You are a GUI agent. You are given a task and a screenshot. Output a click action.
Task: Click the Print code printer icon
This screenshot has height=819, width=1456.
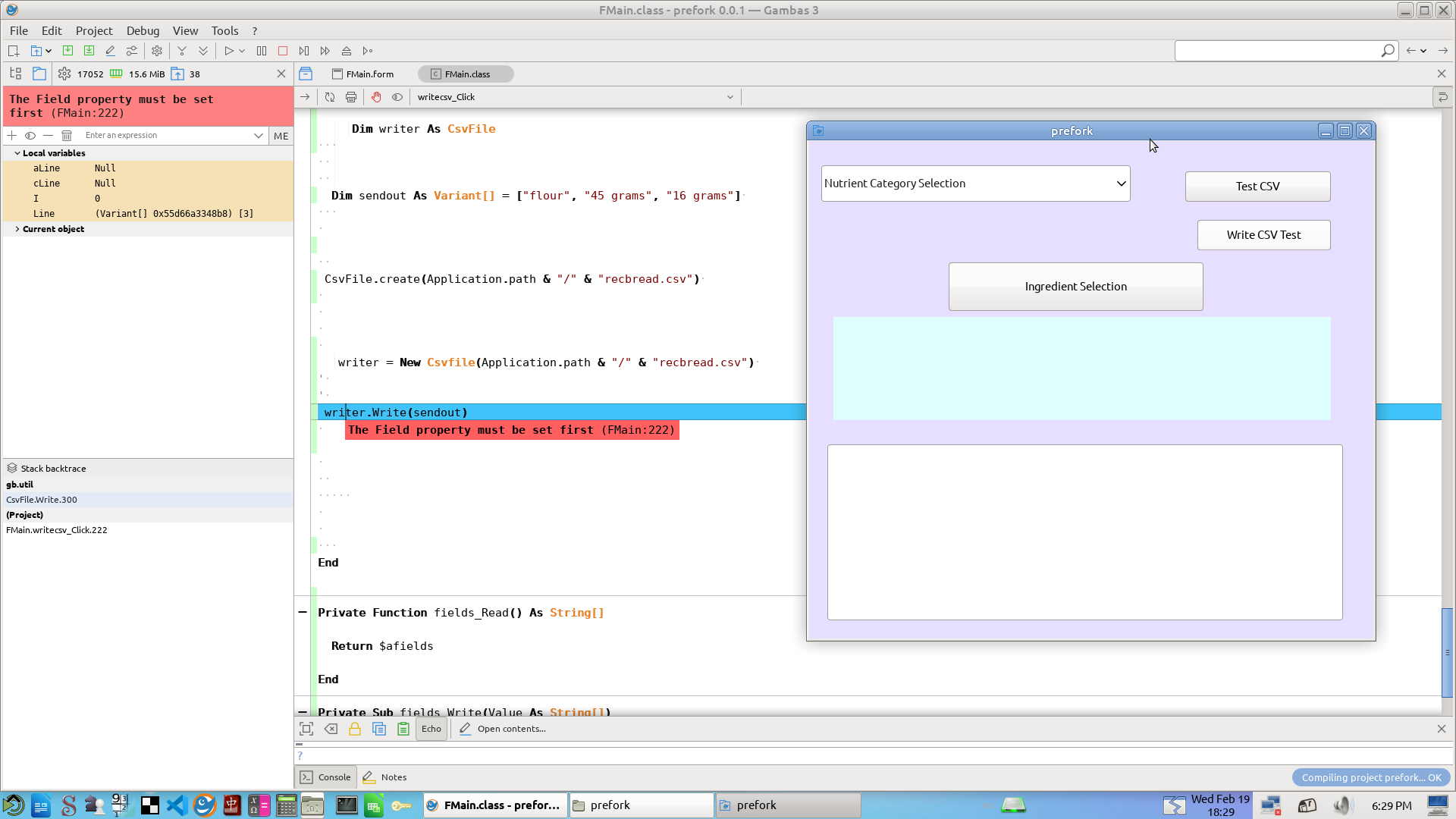click(x=351, y=97)
